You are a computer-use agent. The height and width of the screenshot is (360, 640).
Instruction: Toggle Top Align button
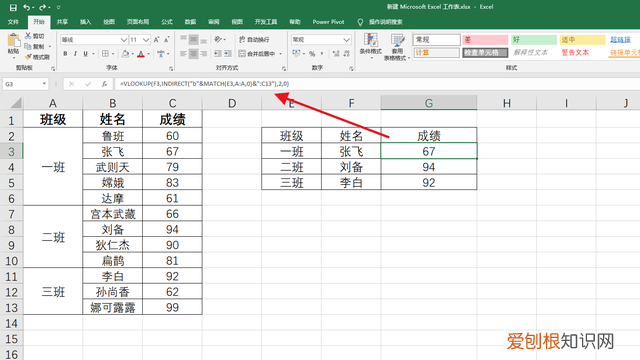(x=183, y=39)
